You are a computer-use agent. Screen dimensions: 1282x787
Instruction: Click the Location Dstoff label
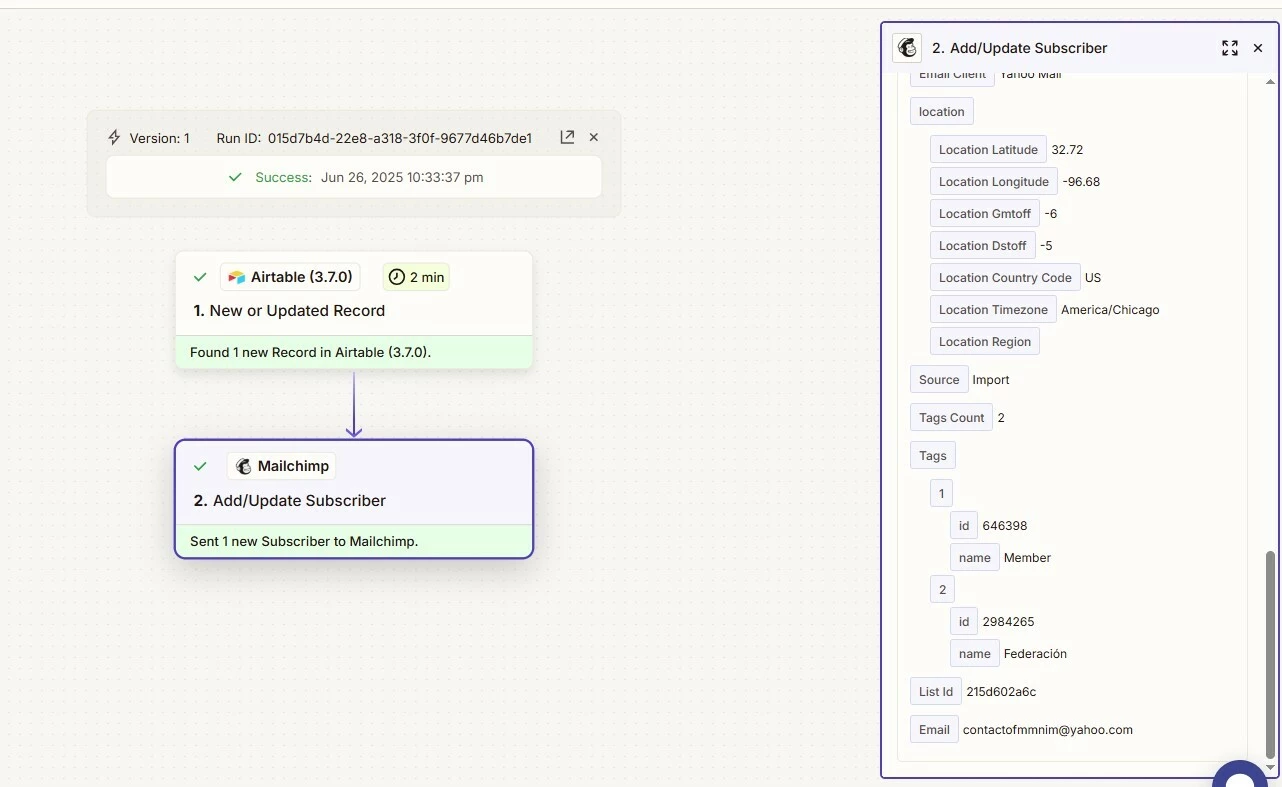[983, 245]
